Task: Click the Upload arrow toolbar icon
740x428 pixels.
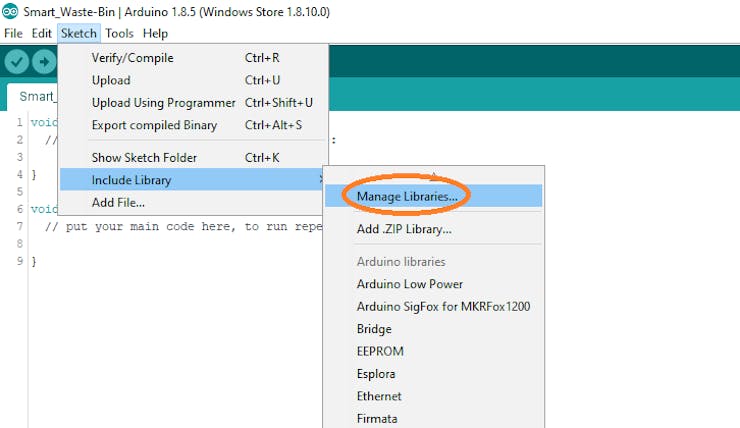Action: click(44, 62)
